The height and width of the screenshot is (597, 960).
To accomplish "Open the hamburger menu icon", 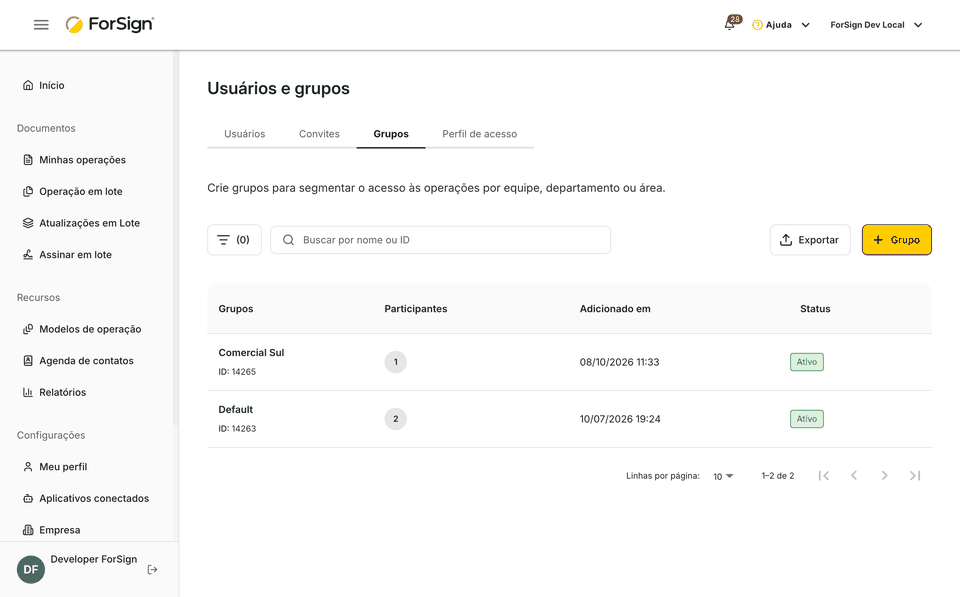I will 41,24.
